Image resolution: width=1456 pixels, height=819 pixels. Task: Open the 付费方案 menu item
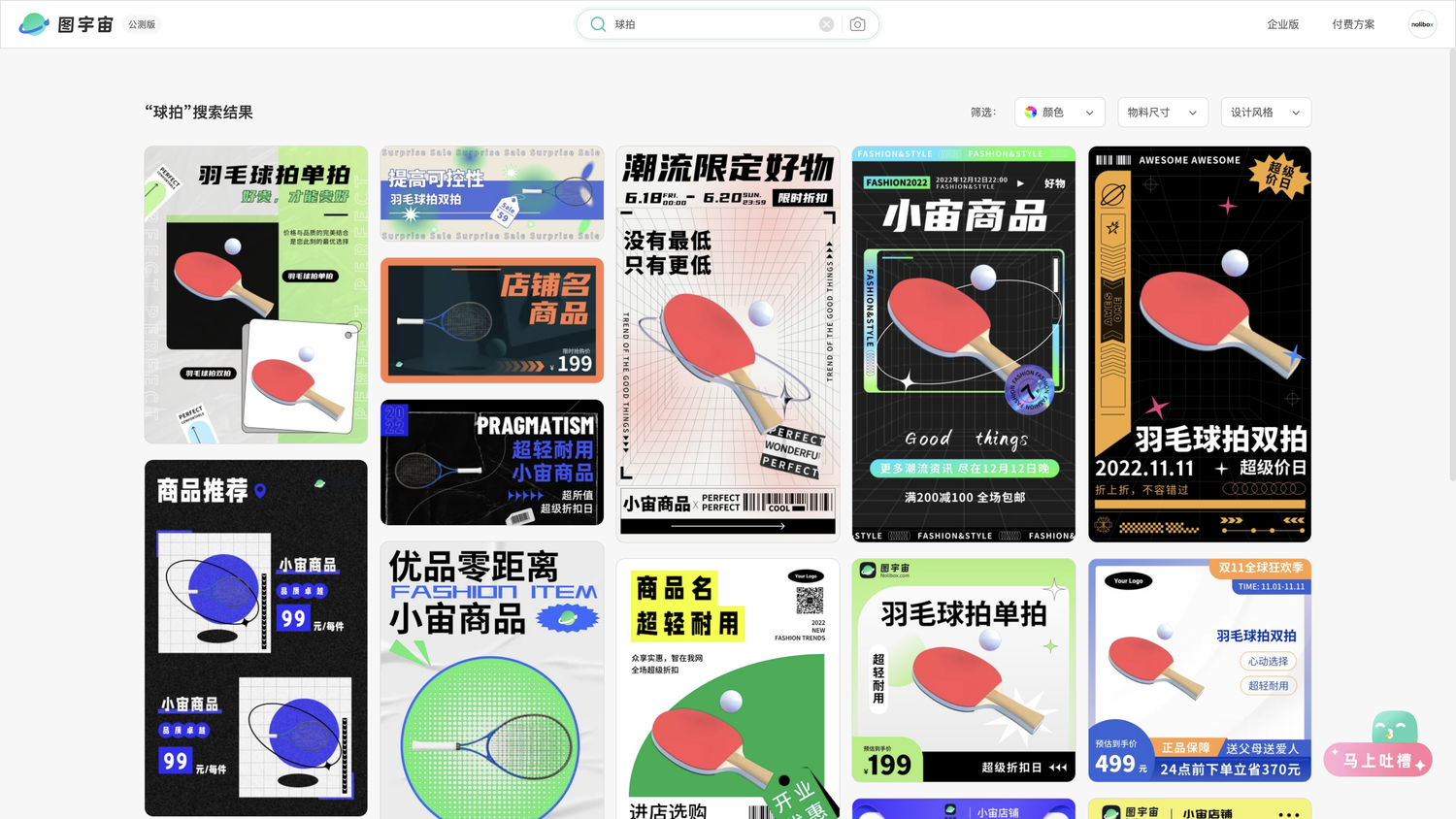tap(1353, 24)
